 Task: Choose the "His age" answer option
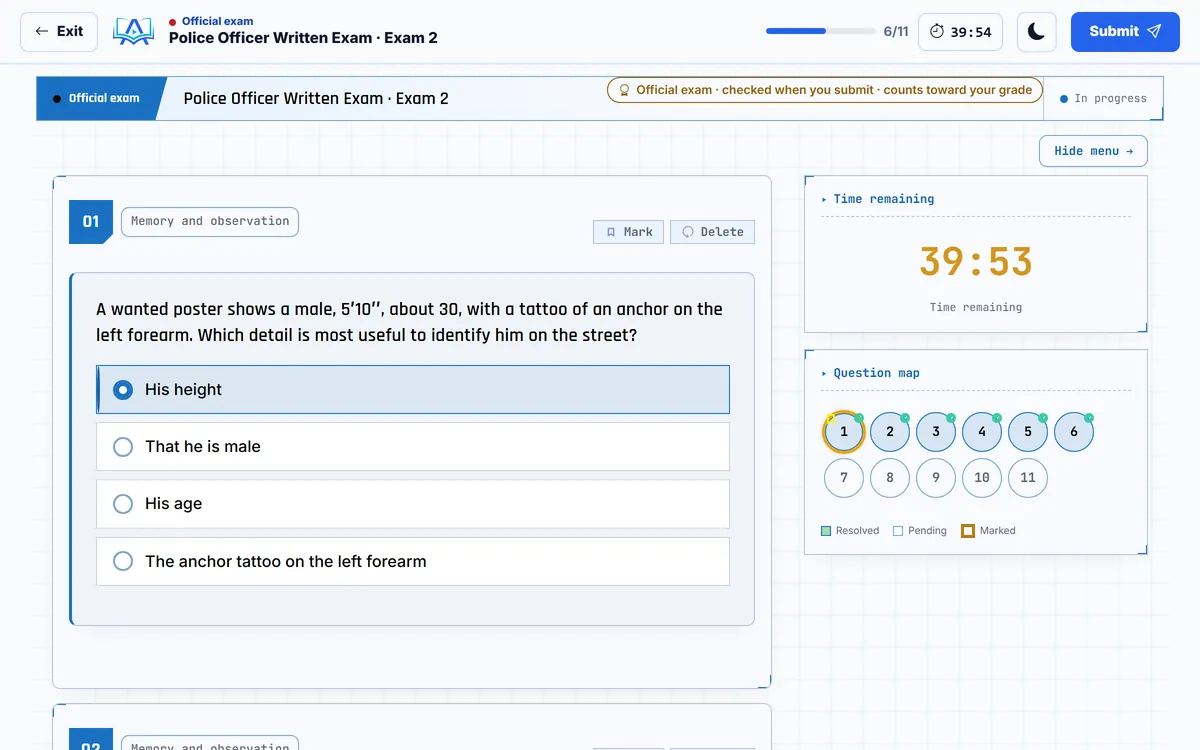(x=413, y=504)
